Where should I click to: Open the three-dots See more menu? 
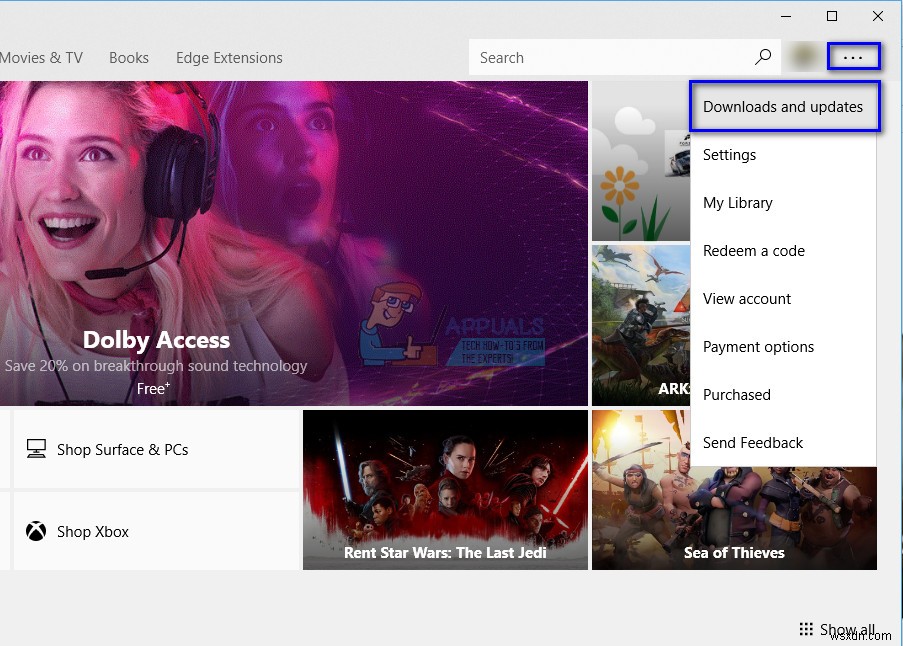[x=853, y=57]
